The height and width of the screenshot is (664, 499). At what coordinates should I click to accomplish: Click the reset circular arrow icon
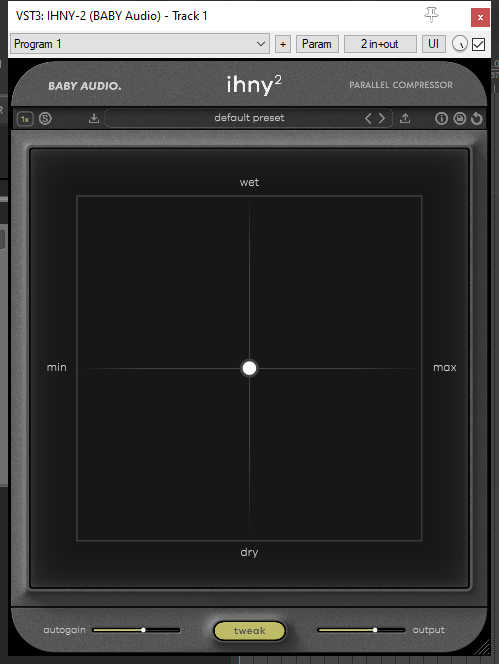coord(477,119)
